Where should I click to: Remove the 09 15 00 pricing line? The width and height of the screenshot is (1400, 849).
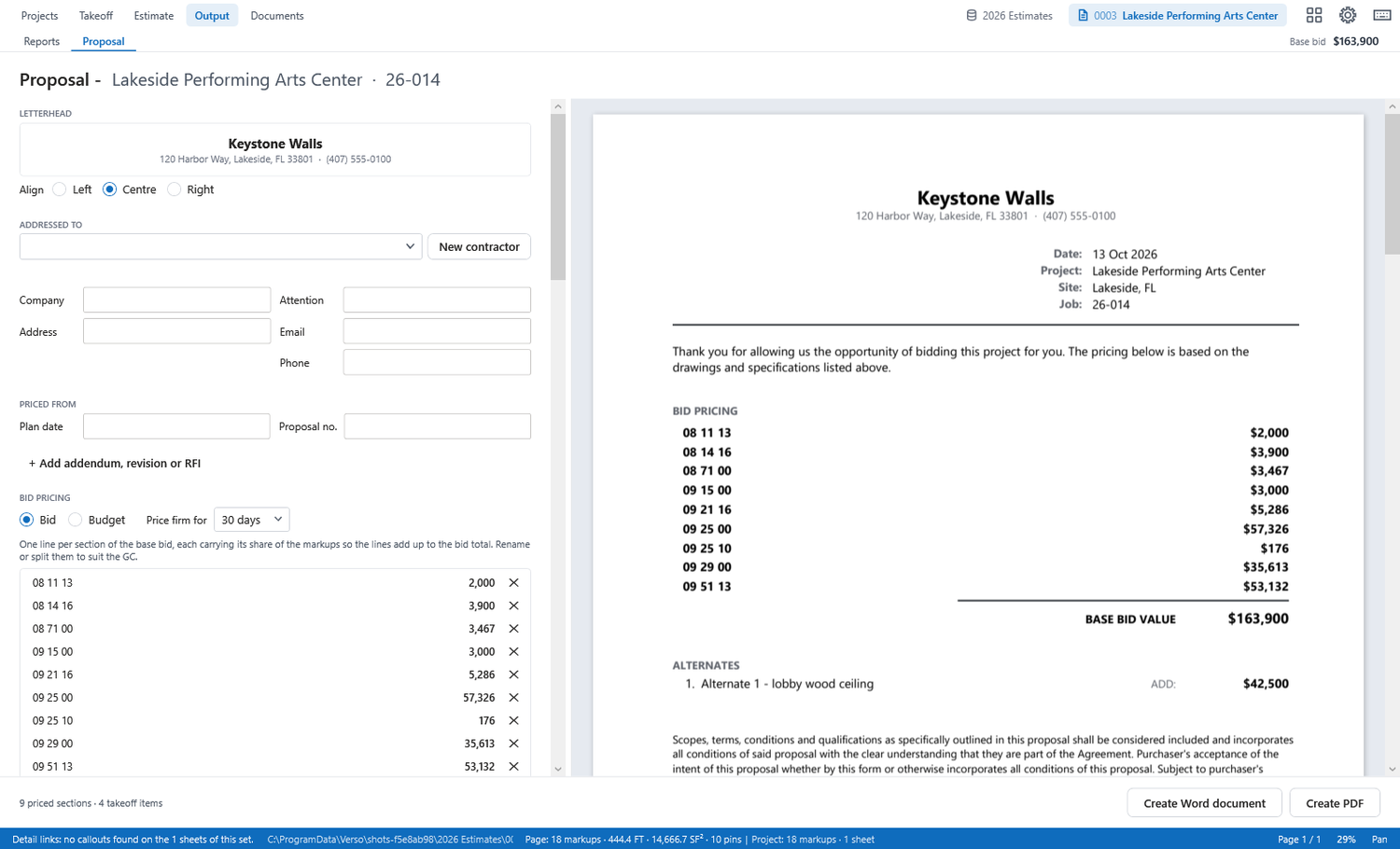(x=513, y=651)
